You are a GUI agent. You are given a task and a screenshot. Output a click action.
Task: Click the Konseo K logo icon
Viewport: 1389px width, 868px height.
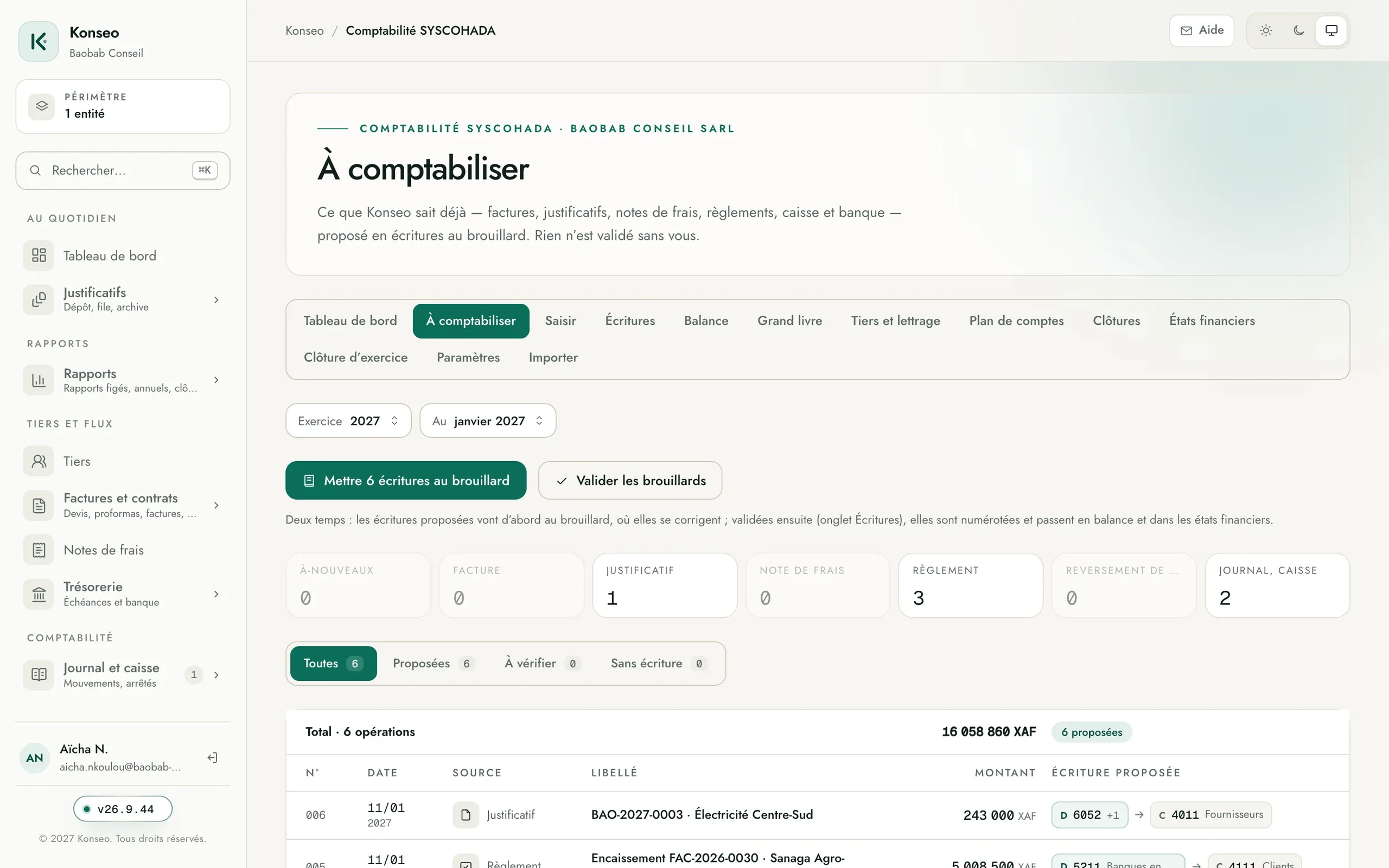(39, 41)
